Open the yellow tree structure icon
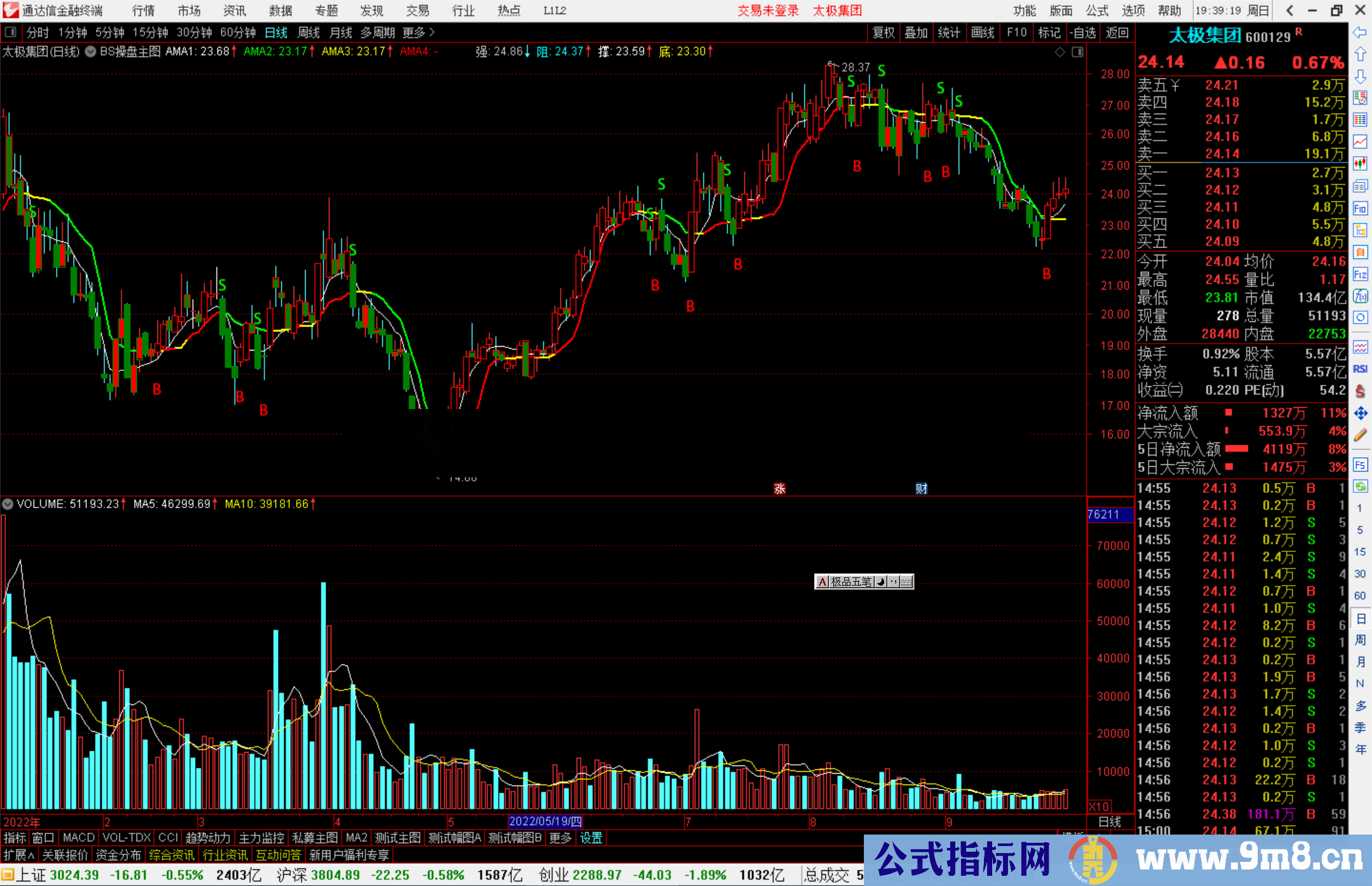Viewport: 1372px width, 886px height. click(x=1360, y=230)
